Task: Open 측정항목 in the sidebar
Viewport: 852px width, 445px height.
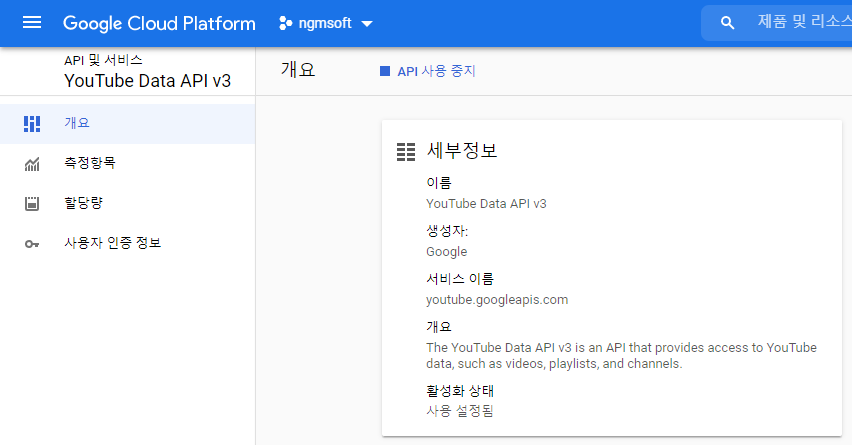Action: [x=128, y=164]
